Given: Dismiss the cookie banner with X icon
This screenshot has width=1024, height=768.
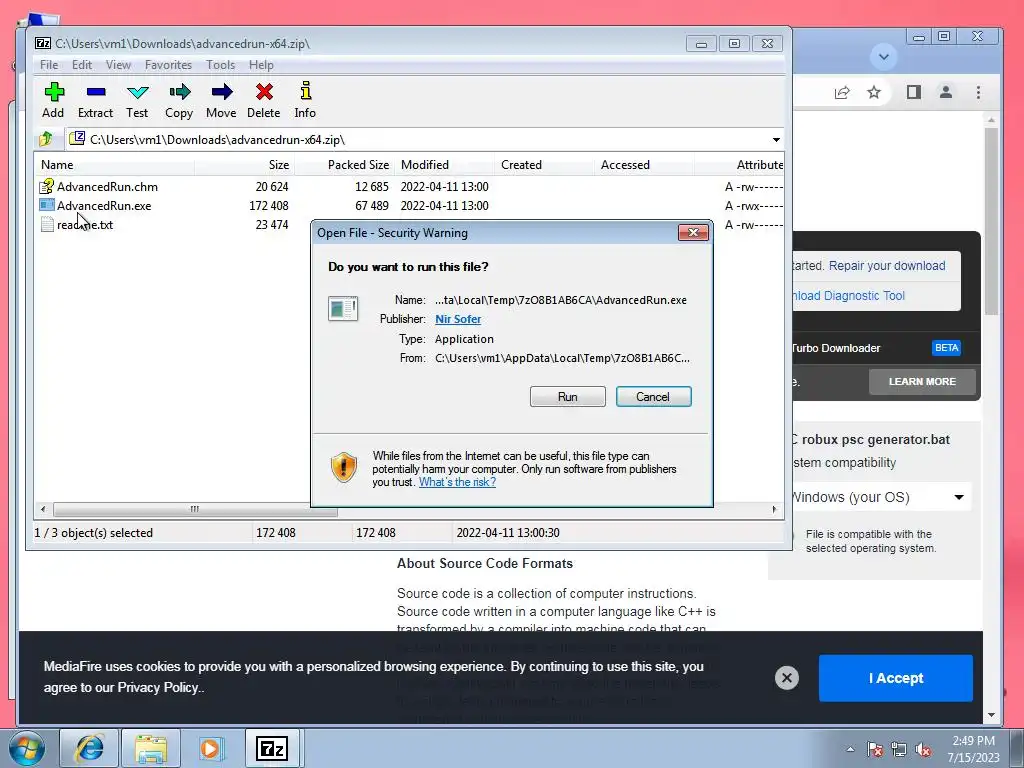Looking at the screenshot, I should pos(787,678).
